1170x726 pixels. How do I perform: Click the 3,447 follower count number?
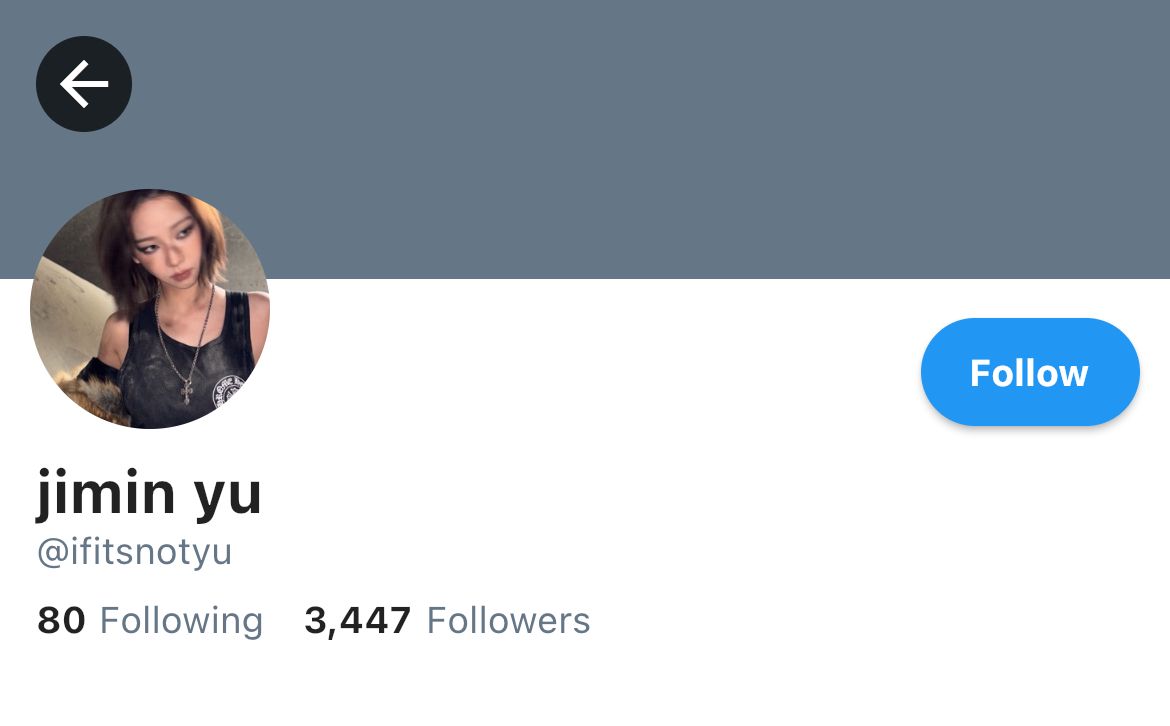[357, 621]
